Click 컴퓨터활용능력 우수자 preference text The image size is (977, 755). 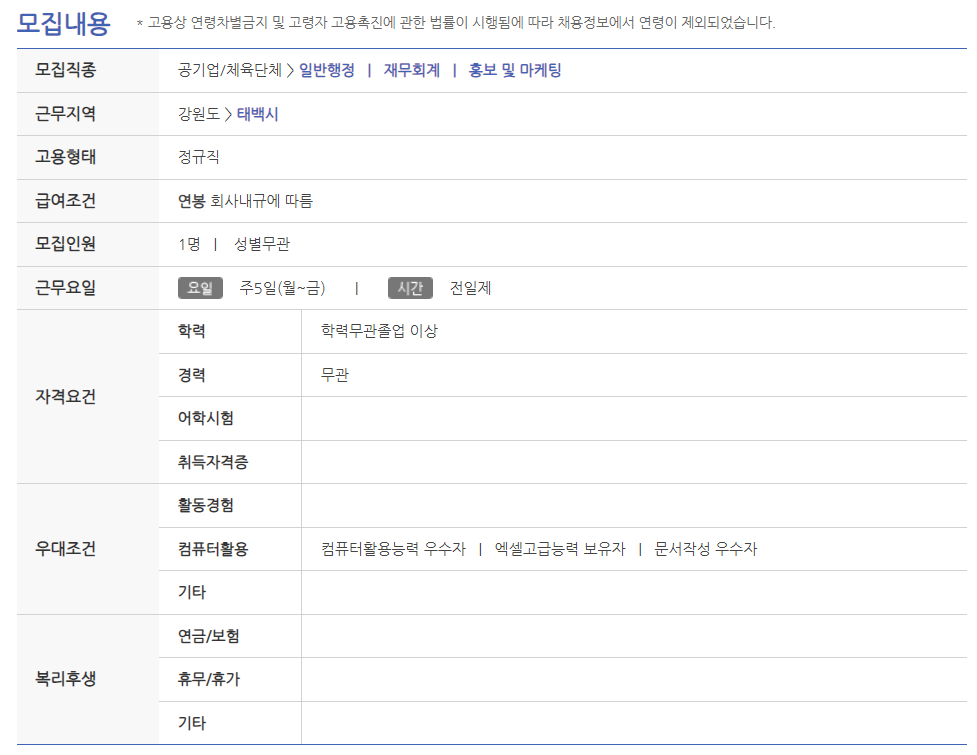click(393, 549)
